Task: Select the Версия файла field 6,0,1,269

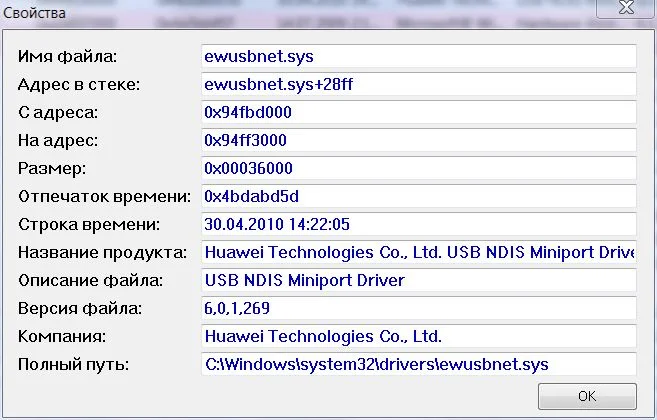Action: point(419,308)
